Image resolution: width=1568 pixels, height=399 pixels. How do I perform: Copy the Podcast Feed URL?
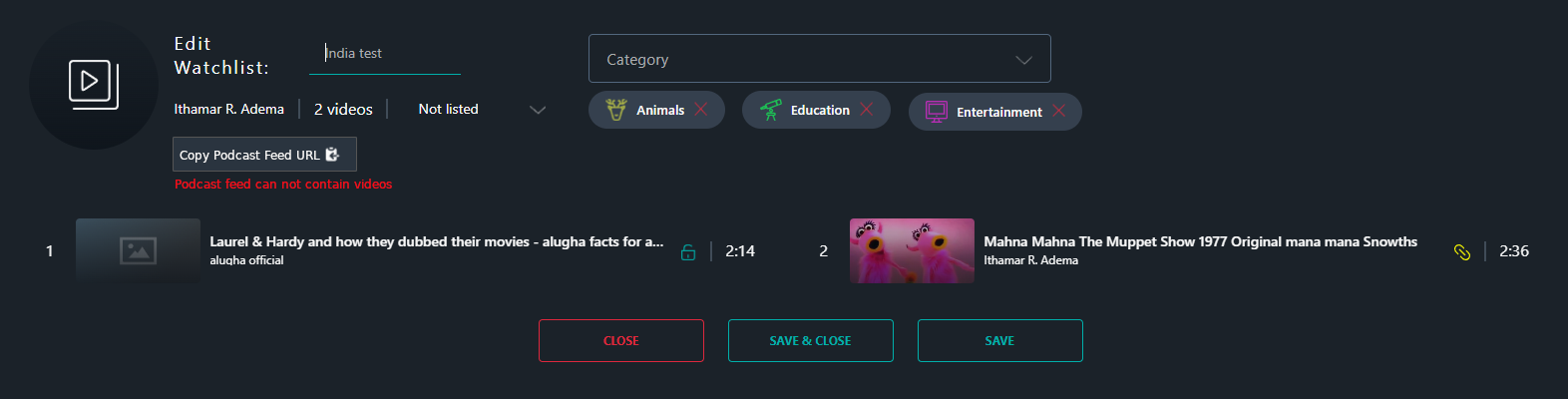tap(264, 155)
